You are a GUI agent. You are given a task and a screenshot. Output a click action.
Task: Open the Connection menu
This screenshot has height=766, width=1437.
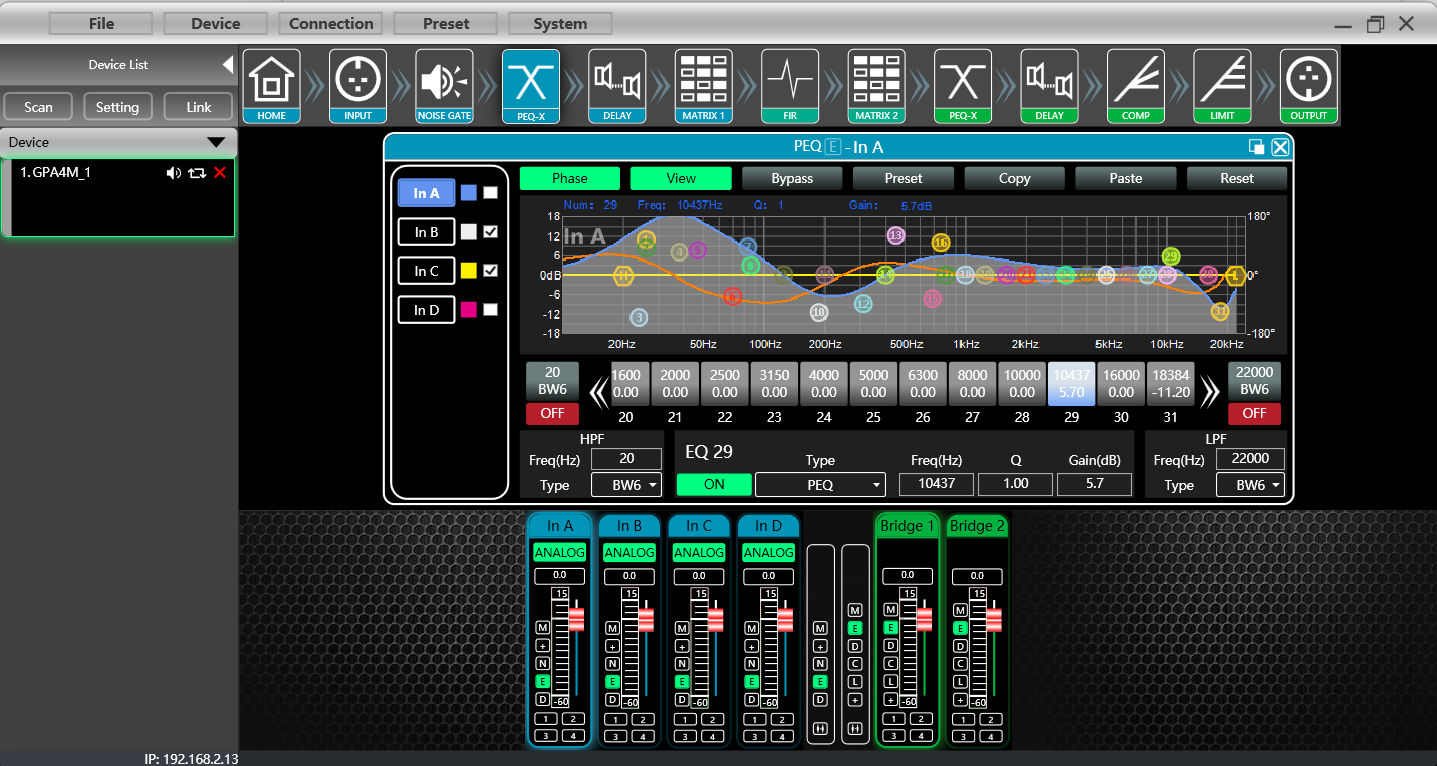coord(330,22)
